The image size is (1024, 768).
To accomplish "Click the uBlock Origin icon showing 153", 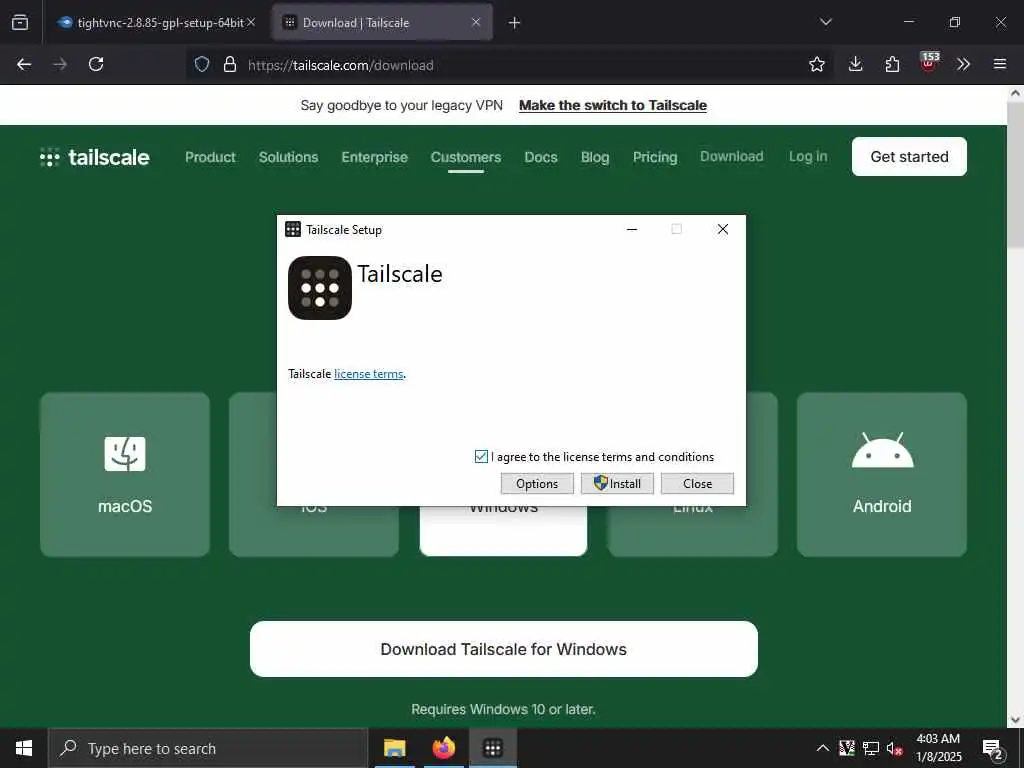I will tap(928, 62).
